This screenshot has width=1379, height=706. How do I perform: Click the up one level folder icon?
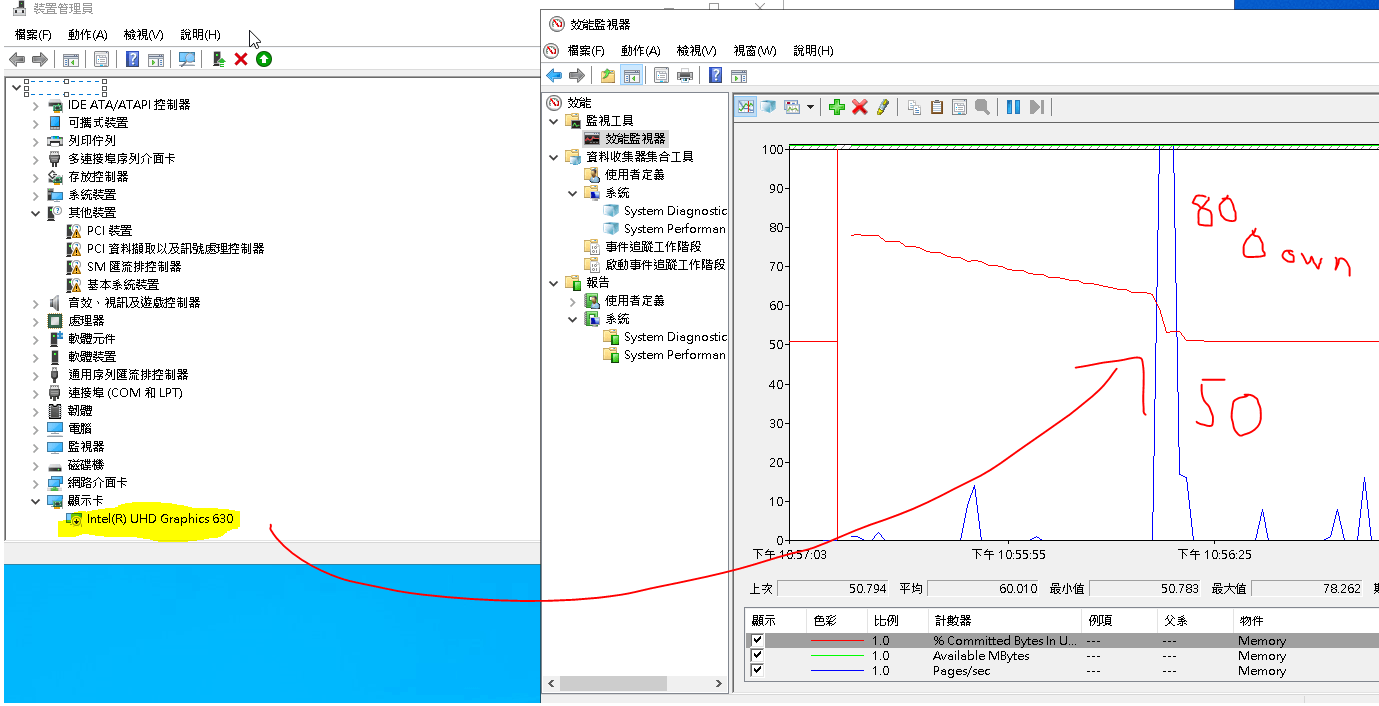pos(608,76)
